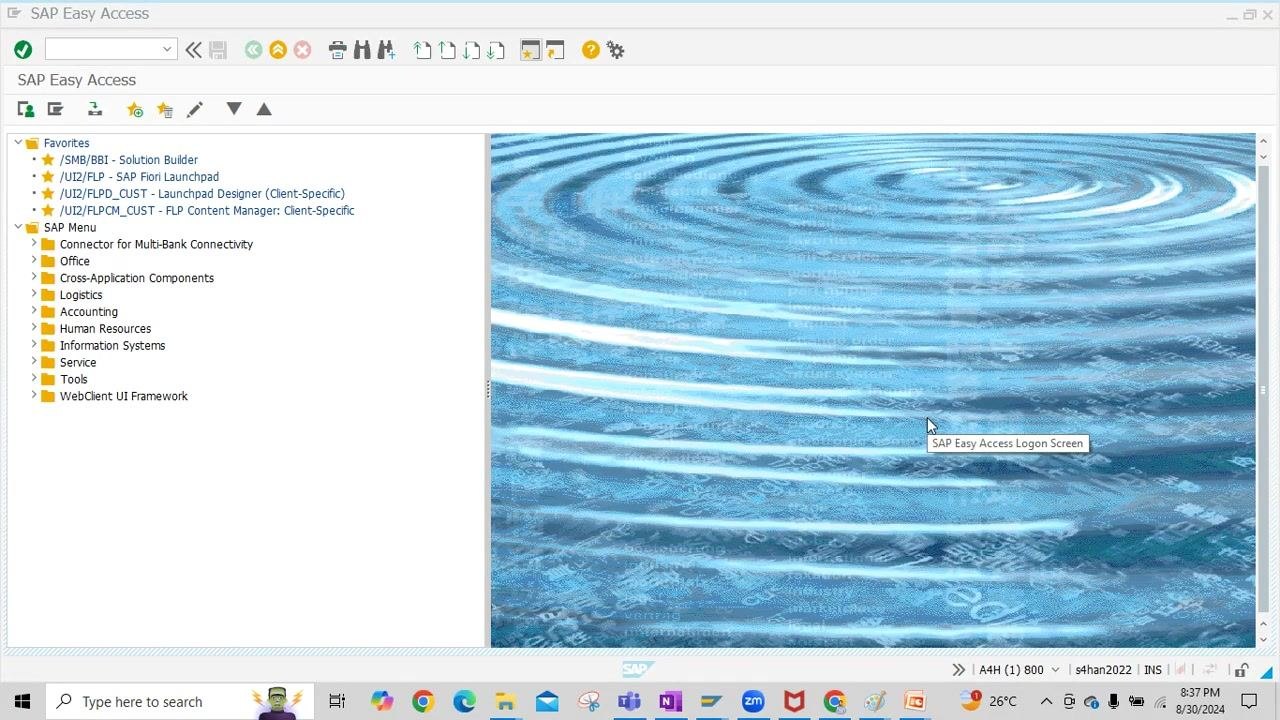Image resolution: width=1280 pixels, height=720 pixels.
Task: Click the green Enter checkmark icon
Action: [23, 50]
